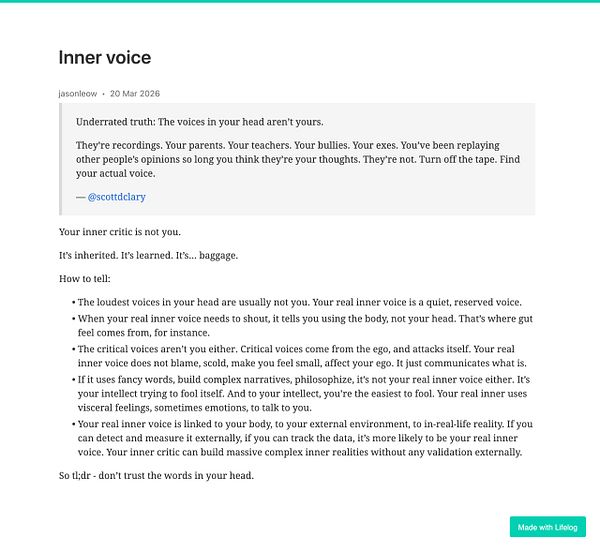Click the quote line starting "Underrated truth"

(199, 122)
